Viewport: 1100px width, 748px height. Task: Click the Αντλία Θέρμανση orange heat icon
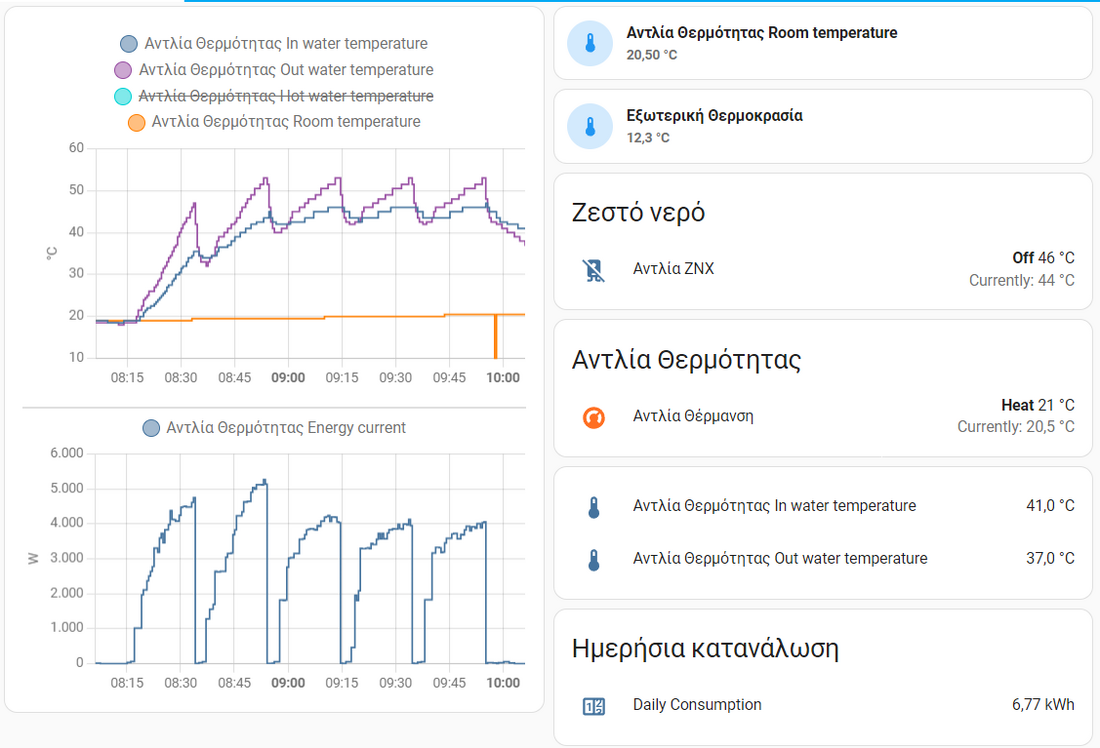(594, 417)
